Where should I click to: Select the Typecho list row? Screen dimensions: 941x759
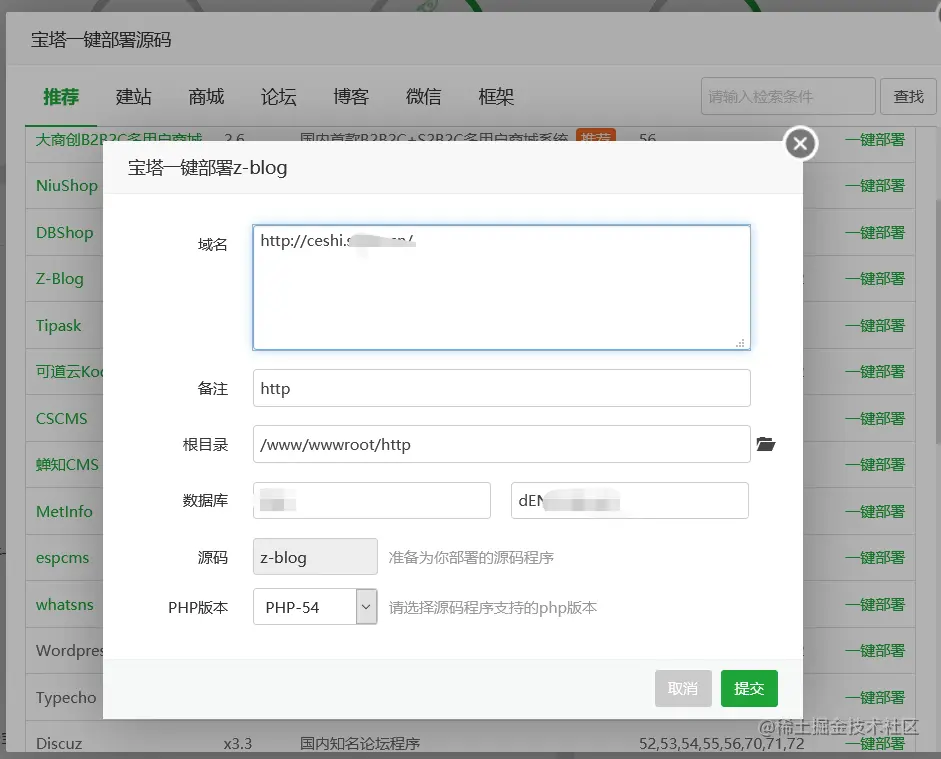point(66,697)
